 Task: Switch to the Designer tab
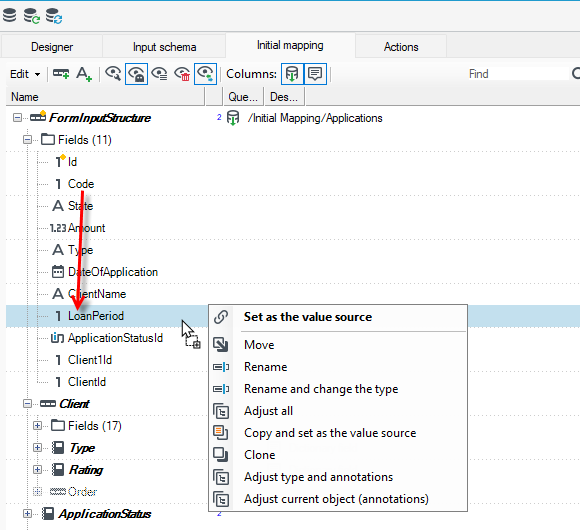click(x=52, y=47)
